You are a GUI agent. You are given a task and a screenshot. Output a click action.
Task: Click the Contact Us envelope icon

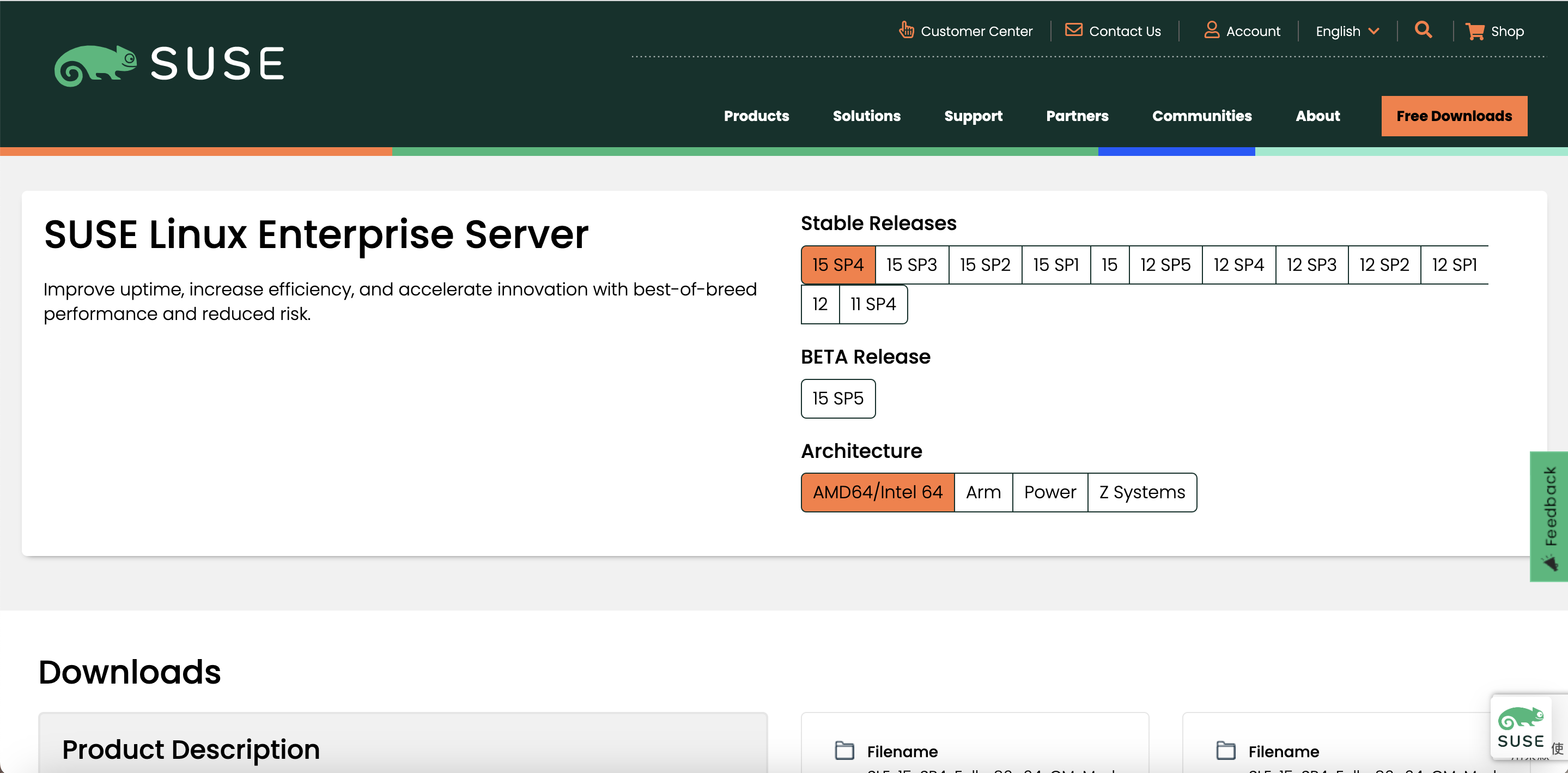point(1073,30)
